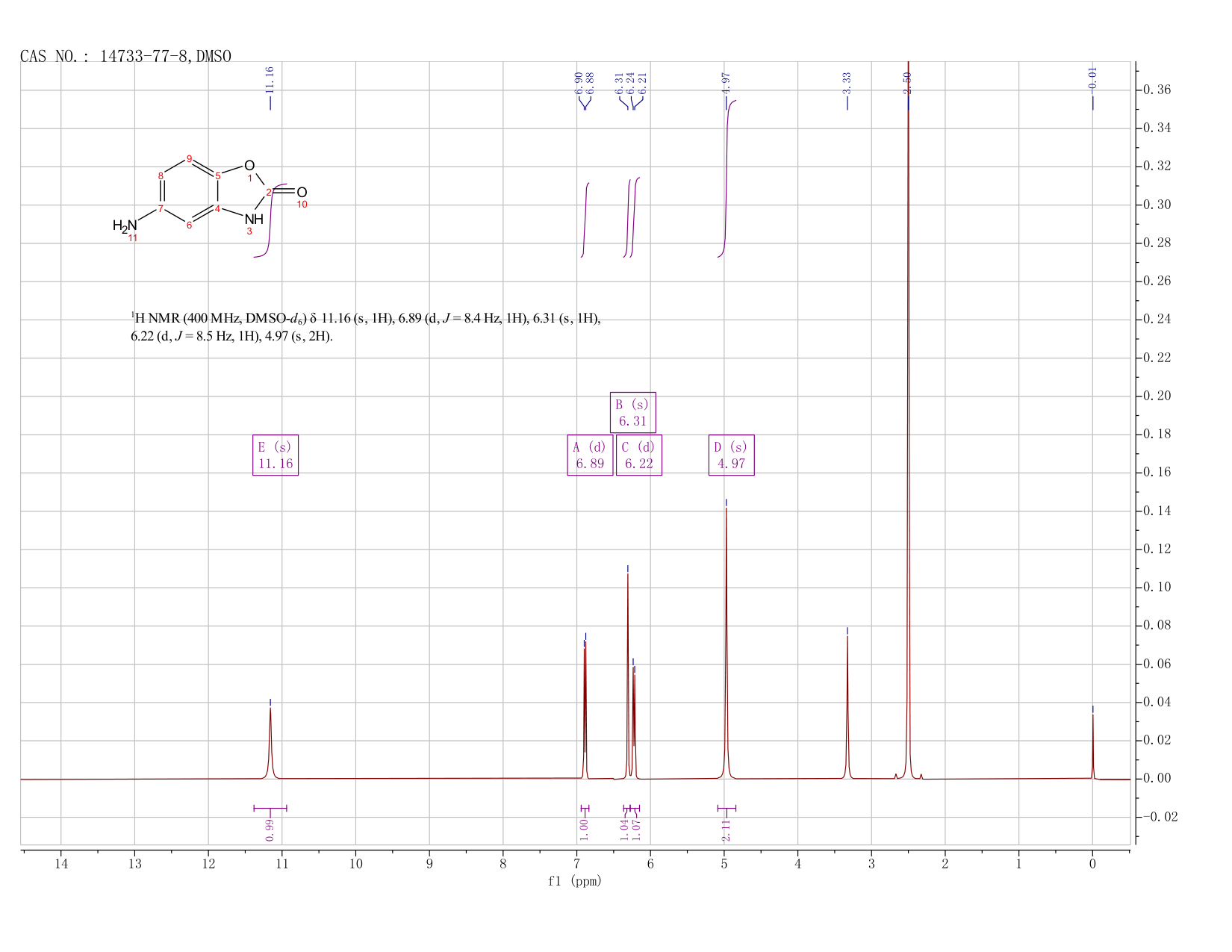Click the C (d) 6.22 multiplet box

(x=639, y=455)
